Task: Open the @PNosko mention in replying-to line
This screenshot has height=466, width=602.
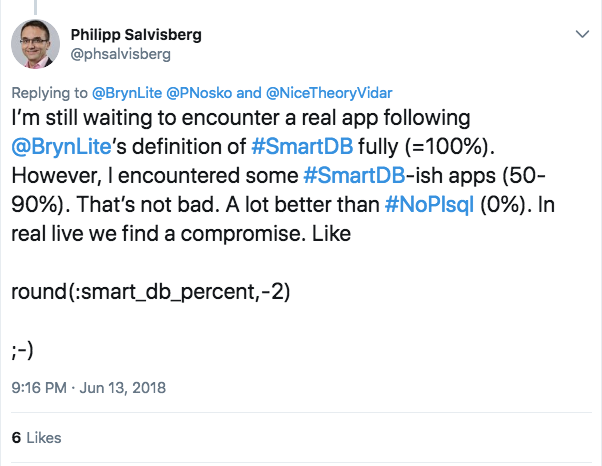Action: point(199,93)
